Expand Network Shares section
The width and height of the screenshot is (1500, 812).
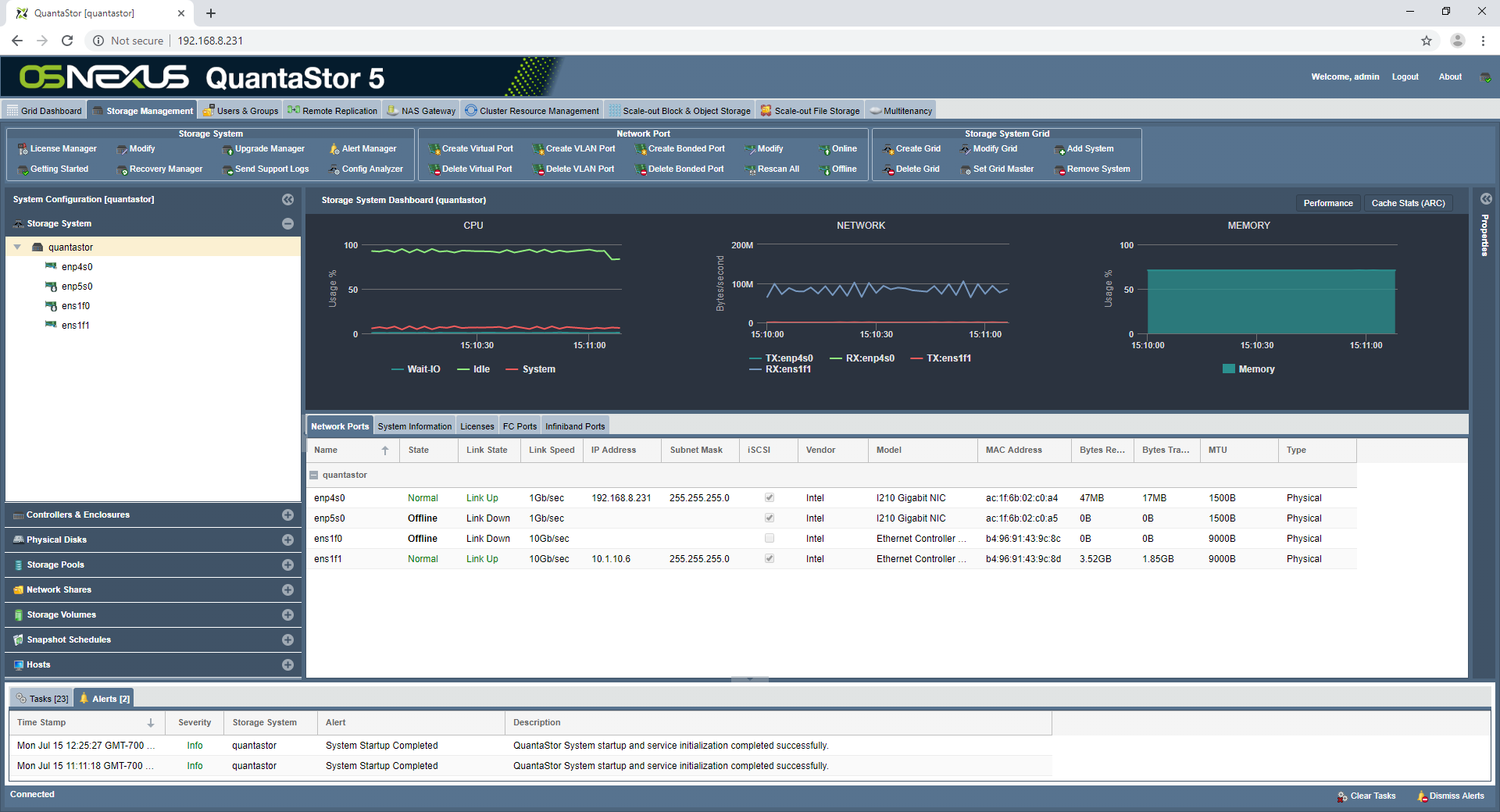point(287,589)
